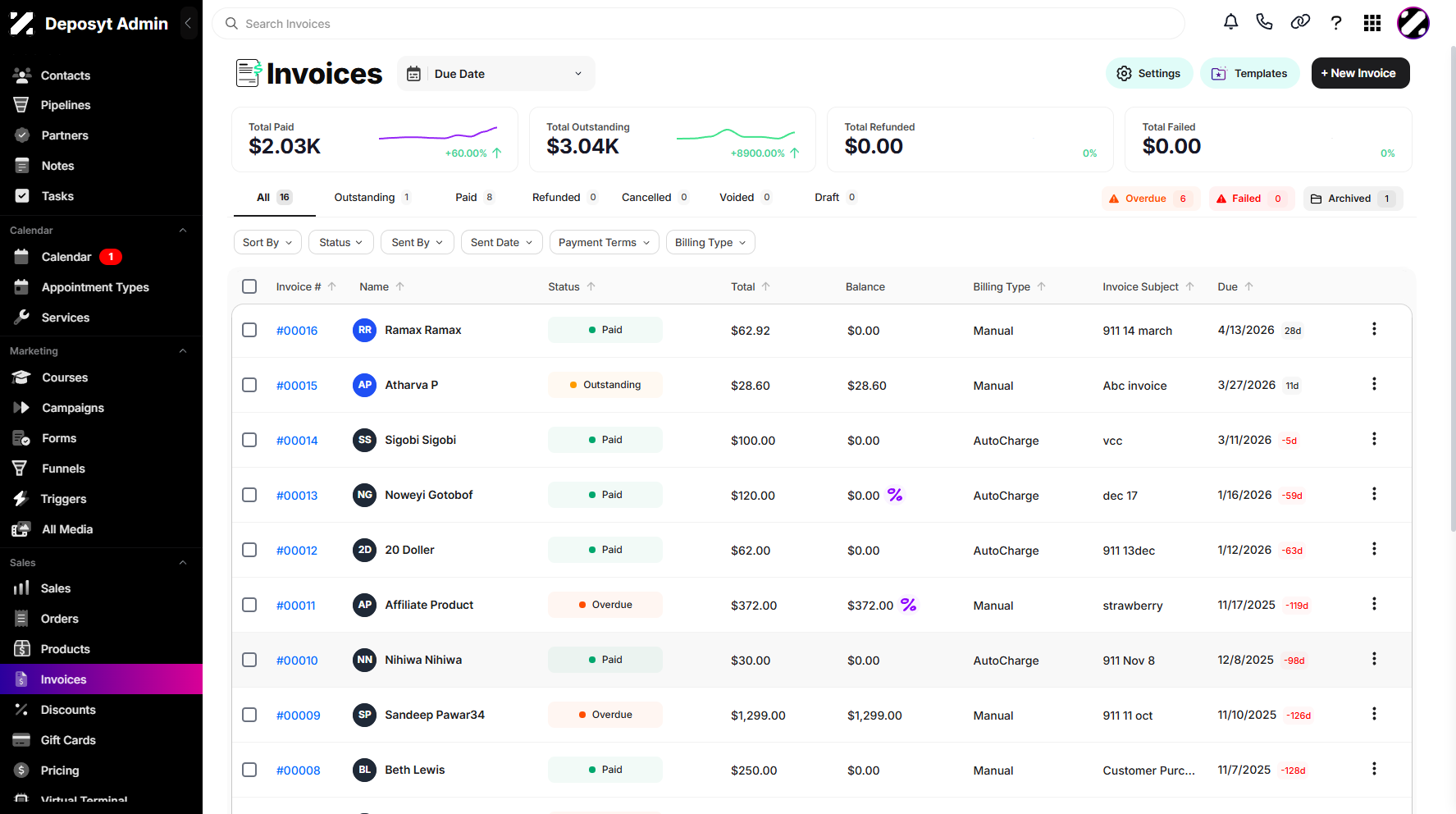Select the Sigobi Sigobi invoice checkbox
1456x814 pixels.
click(x=249, y=440)
